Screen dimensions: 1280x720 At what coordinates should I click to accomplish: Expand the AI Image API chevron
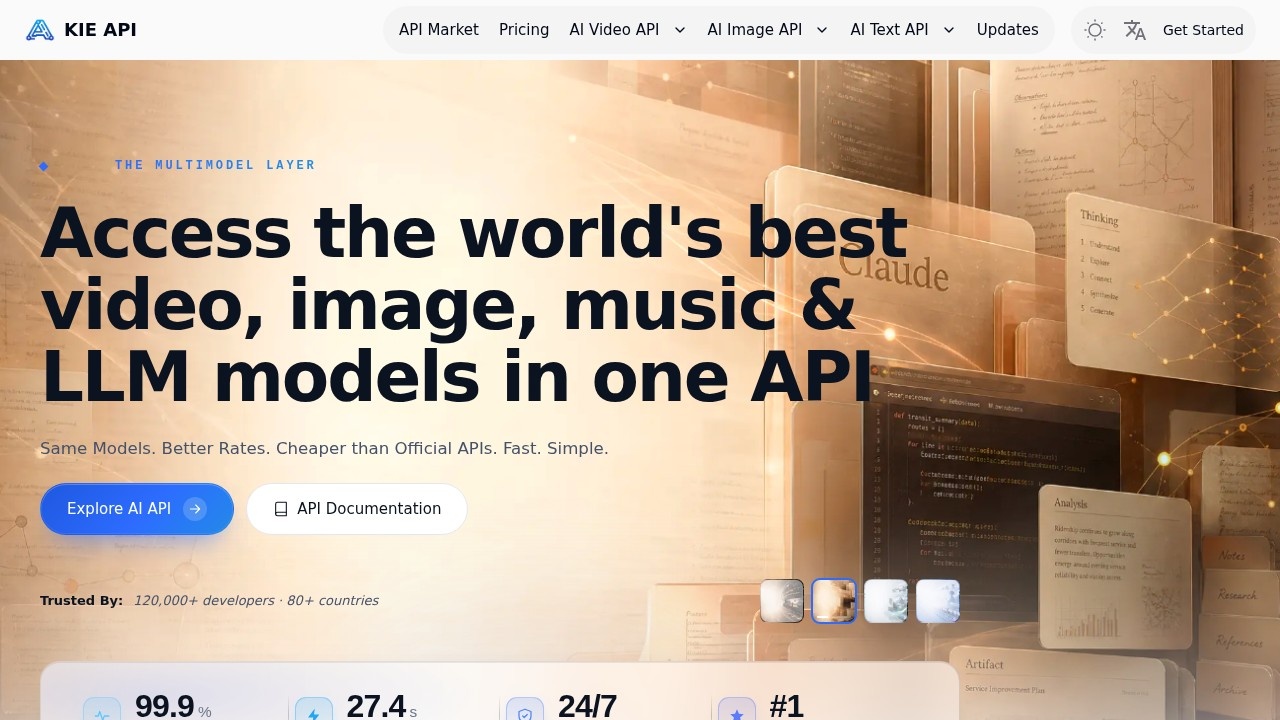[822, 30]
